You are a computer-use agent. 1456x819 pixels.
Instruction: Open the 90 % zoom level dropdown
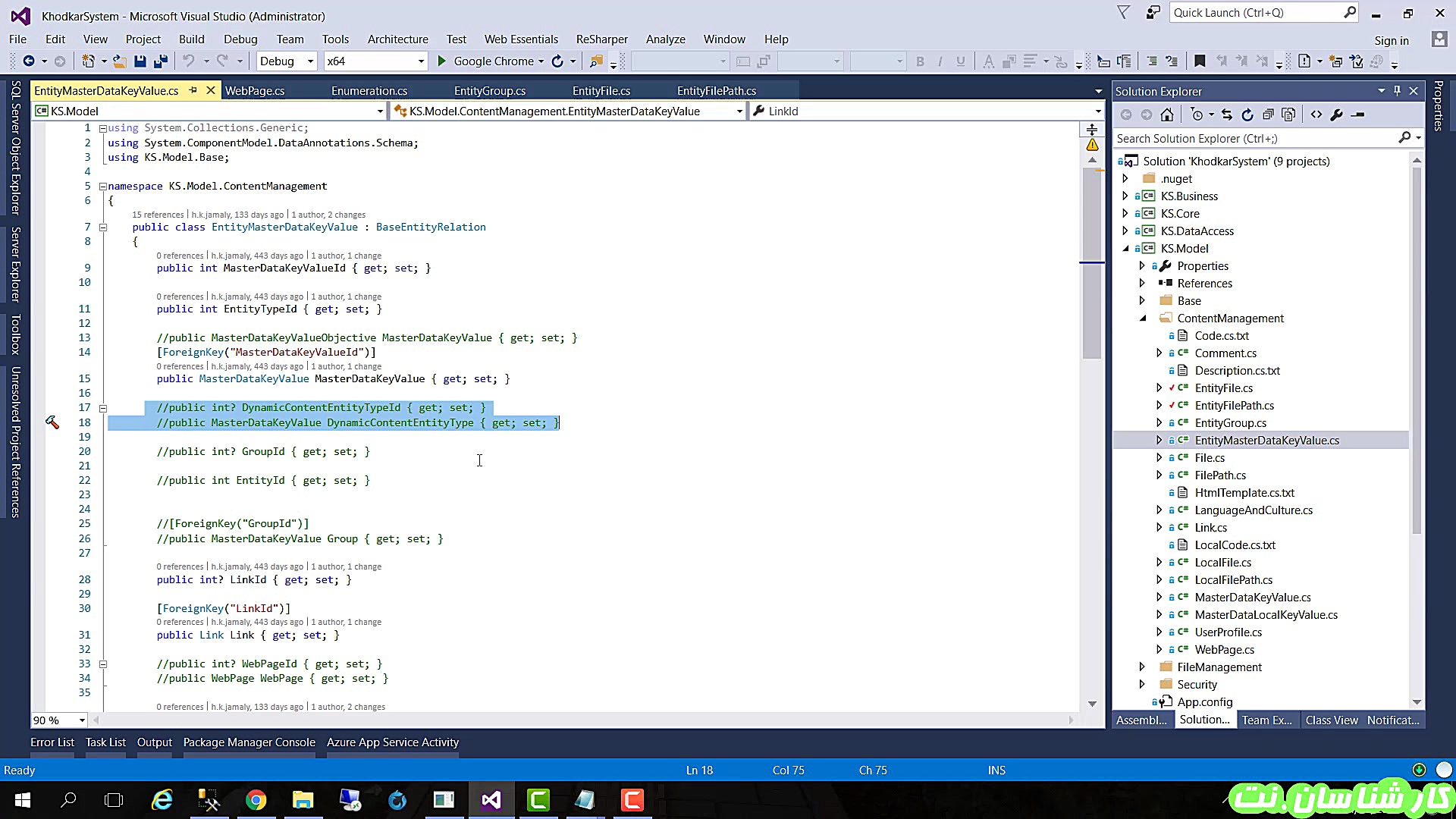tap(82, 720)
